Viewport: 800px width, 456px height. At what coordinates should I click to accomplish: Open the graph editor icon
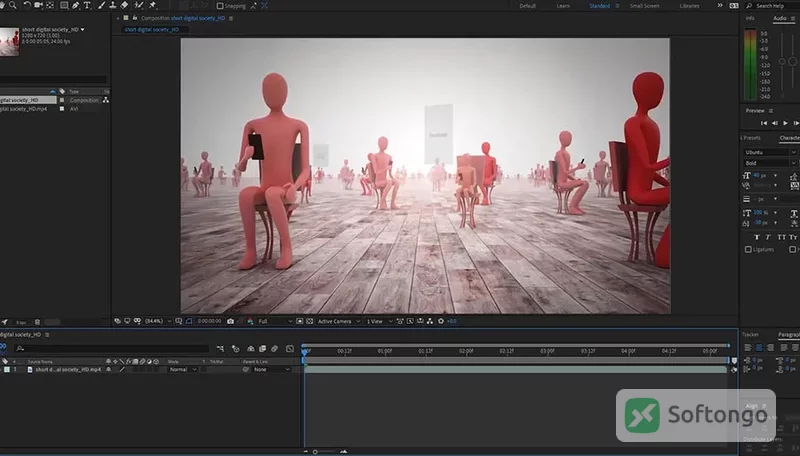click(290, 349)
